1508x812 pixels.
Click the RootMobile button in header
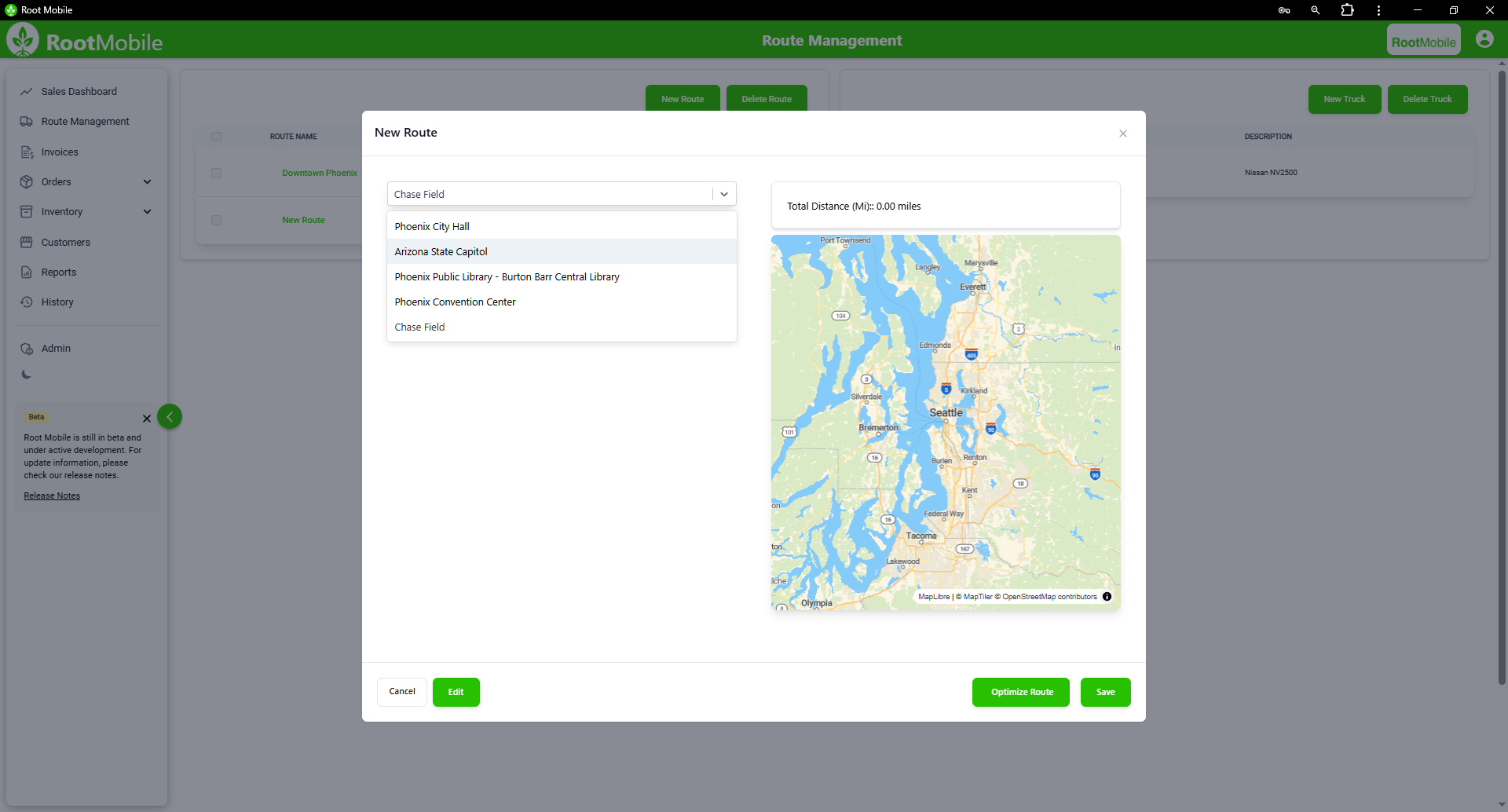click(x=1424, y=40)
